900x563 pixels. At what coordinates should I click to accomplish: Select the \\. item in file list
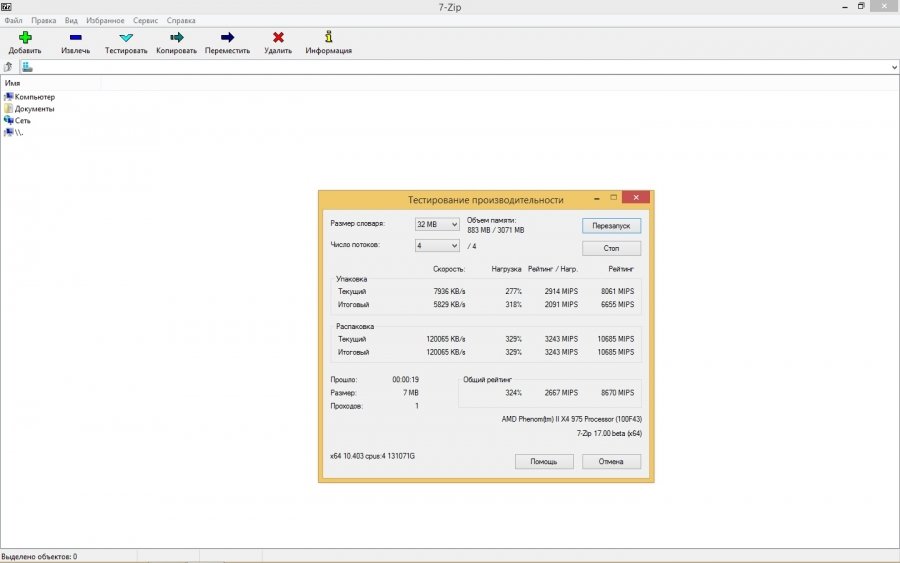tap(14, 133)
